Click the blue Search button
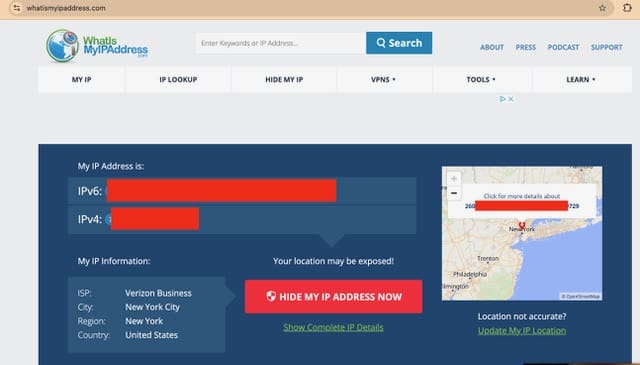 point(399,43)
